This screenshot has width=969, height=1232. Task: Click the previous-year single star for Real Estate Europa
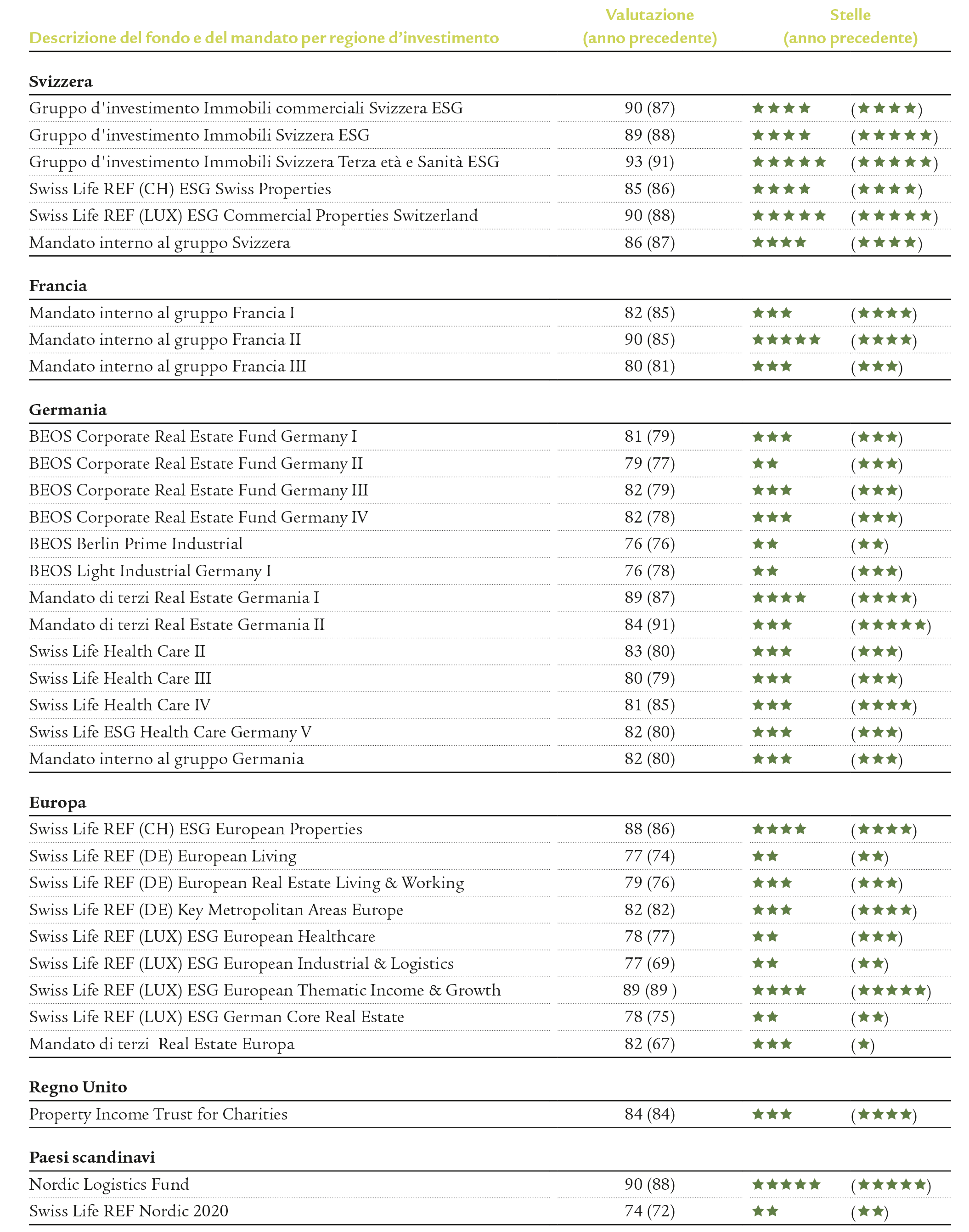863,1045
